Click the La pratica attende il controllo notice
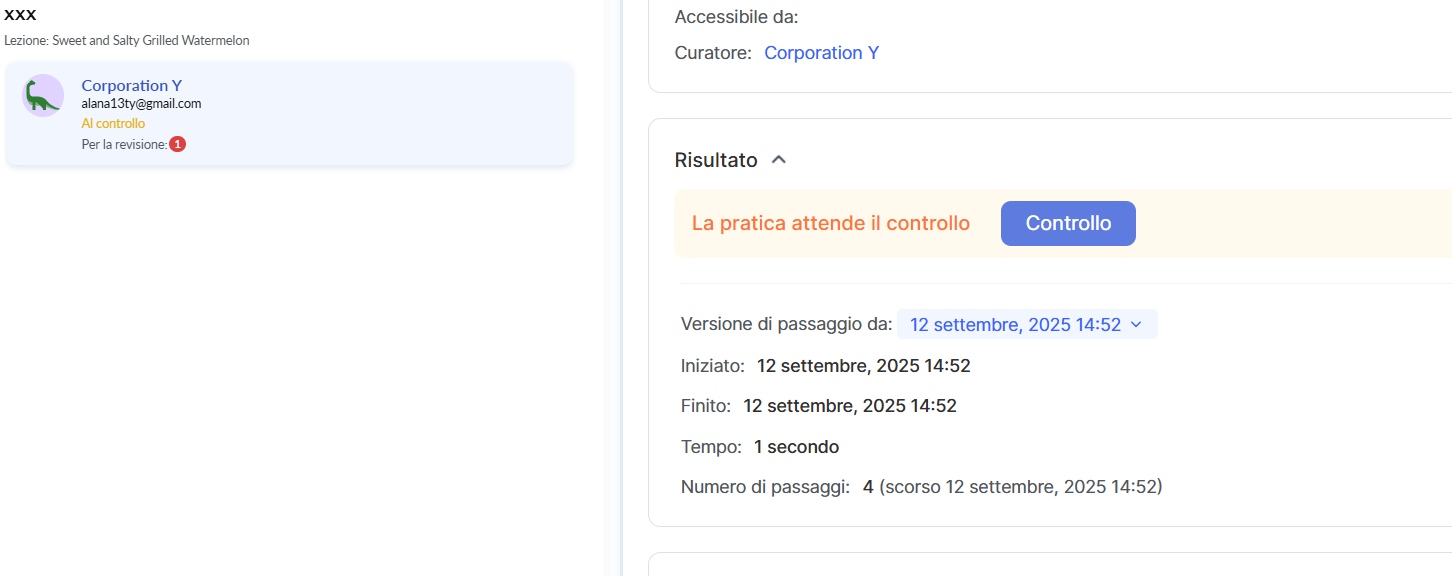The width and height of the screenshot is (1452, 576). [830, 224]
